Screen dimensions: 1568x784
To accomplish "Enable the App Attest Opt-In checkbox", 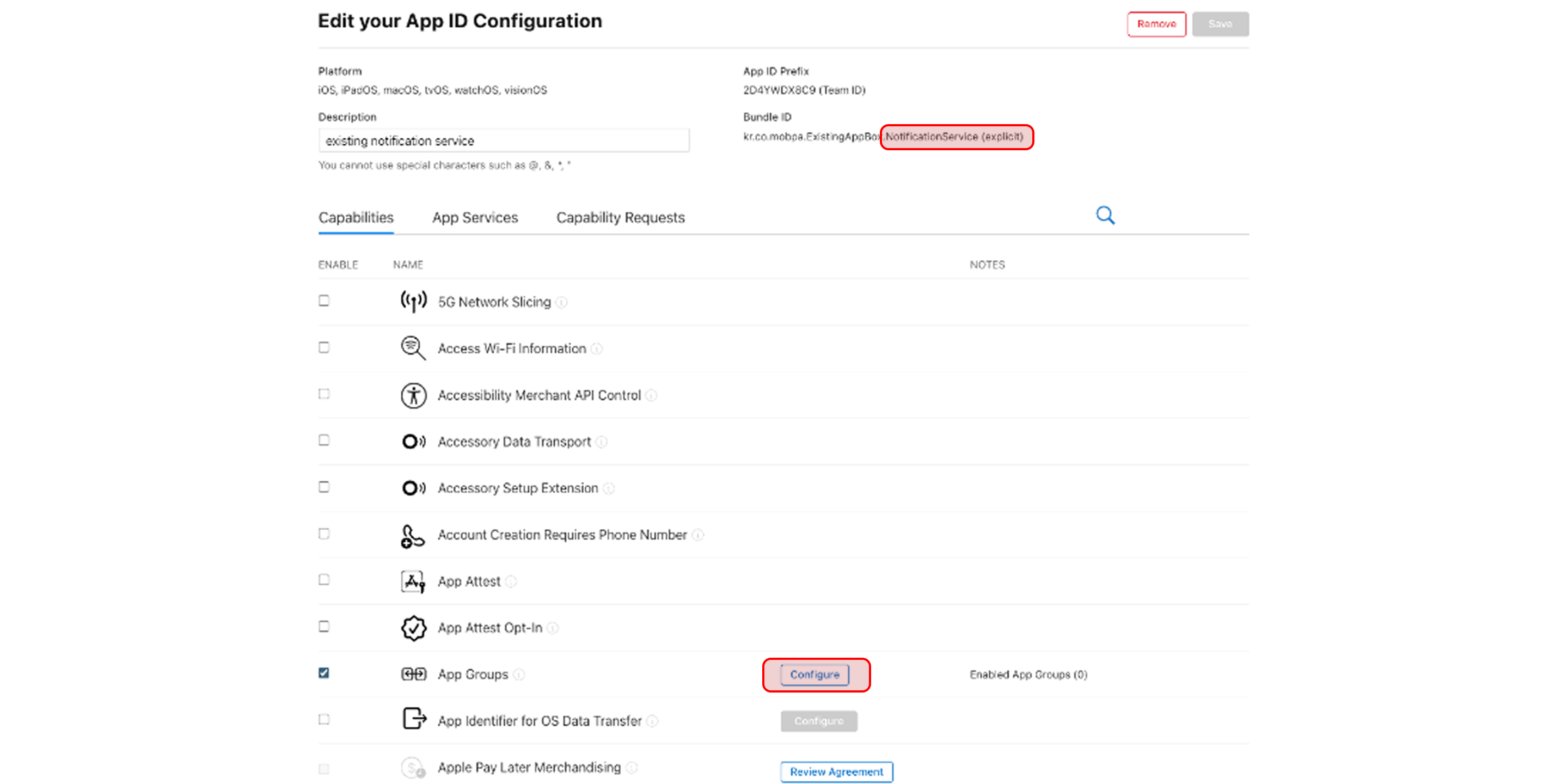I will 324,626.
